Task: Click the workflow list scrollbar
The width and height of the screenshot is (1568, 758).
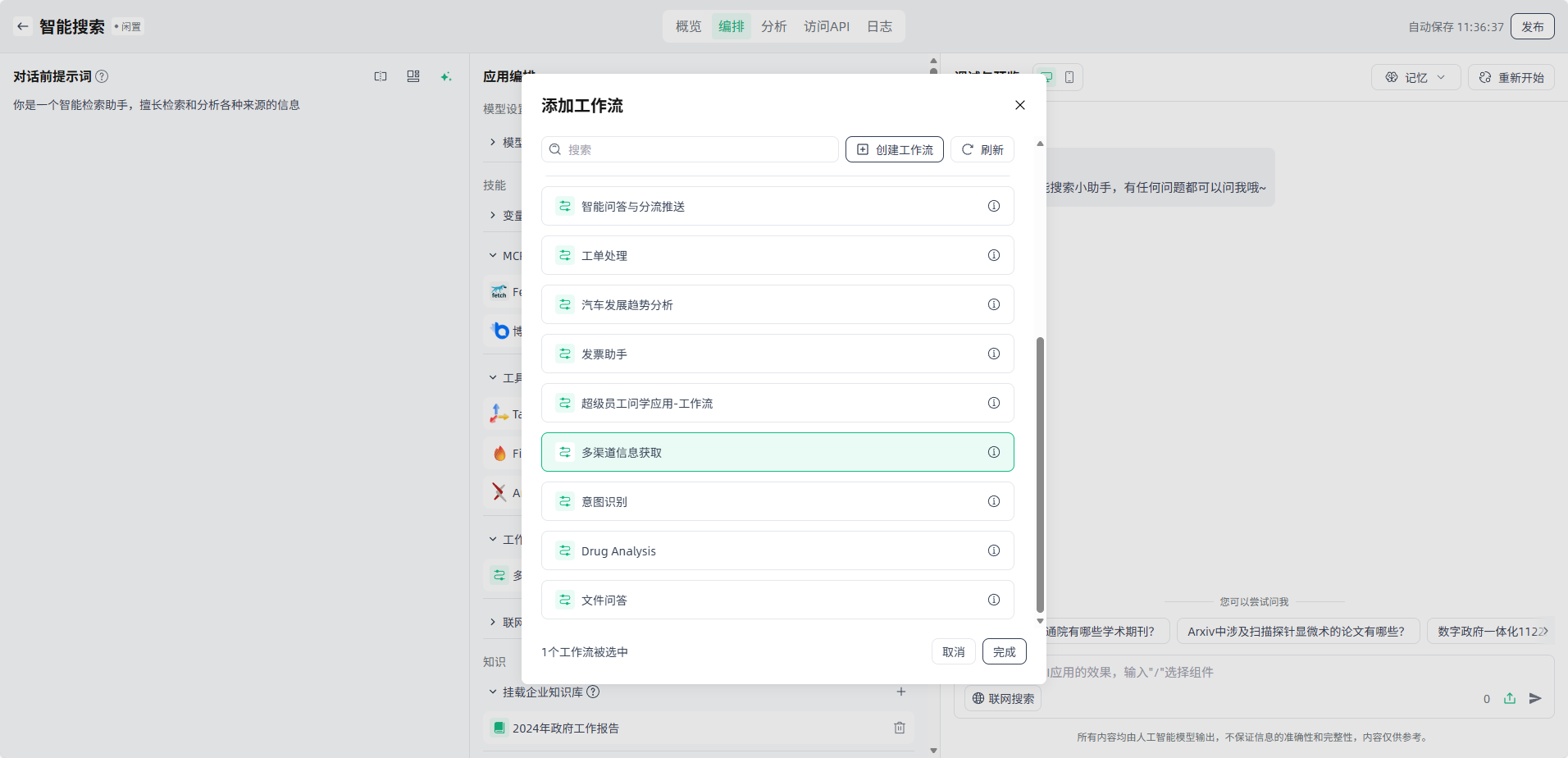Action: (1040, 474)
